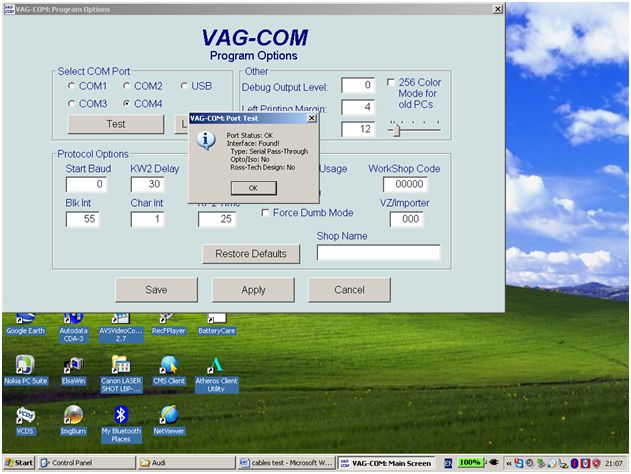Open the BatteryCare desktop shortcut
The height and width of the screenshot is (474, 631).
coord(217,326)
